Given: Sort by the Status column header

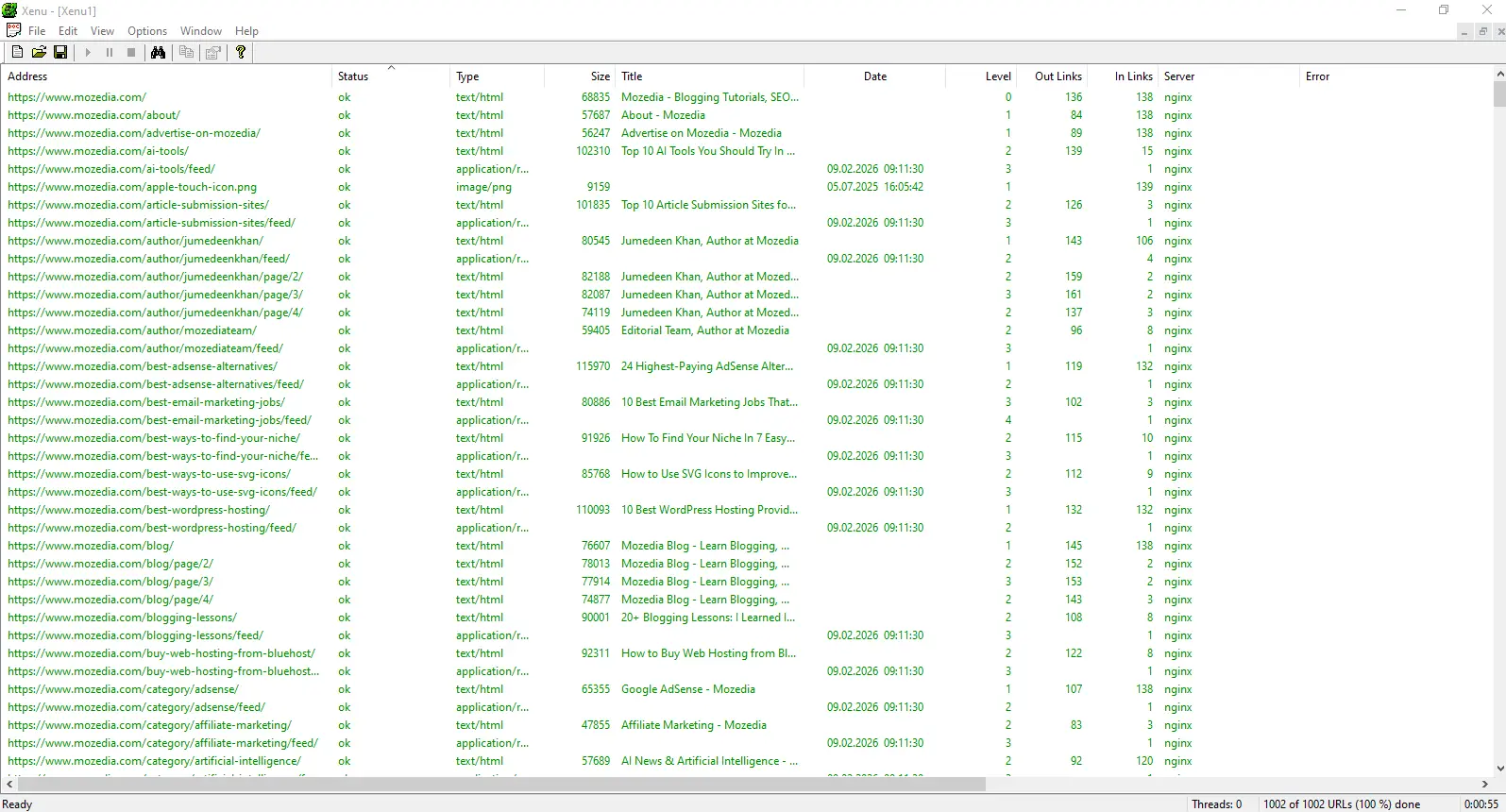Looking at the screenshot, I should [392, 76].
